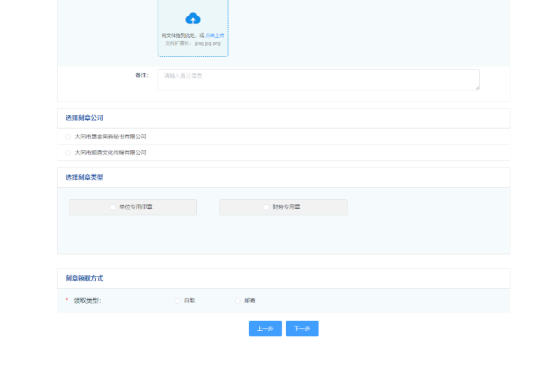The height and width of the screenshot is (371, 554).
Task: Proceed with the 下一步 button
Action: [302, 329]
